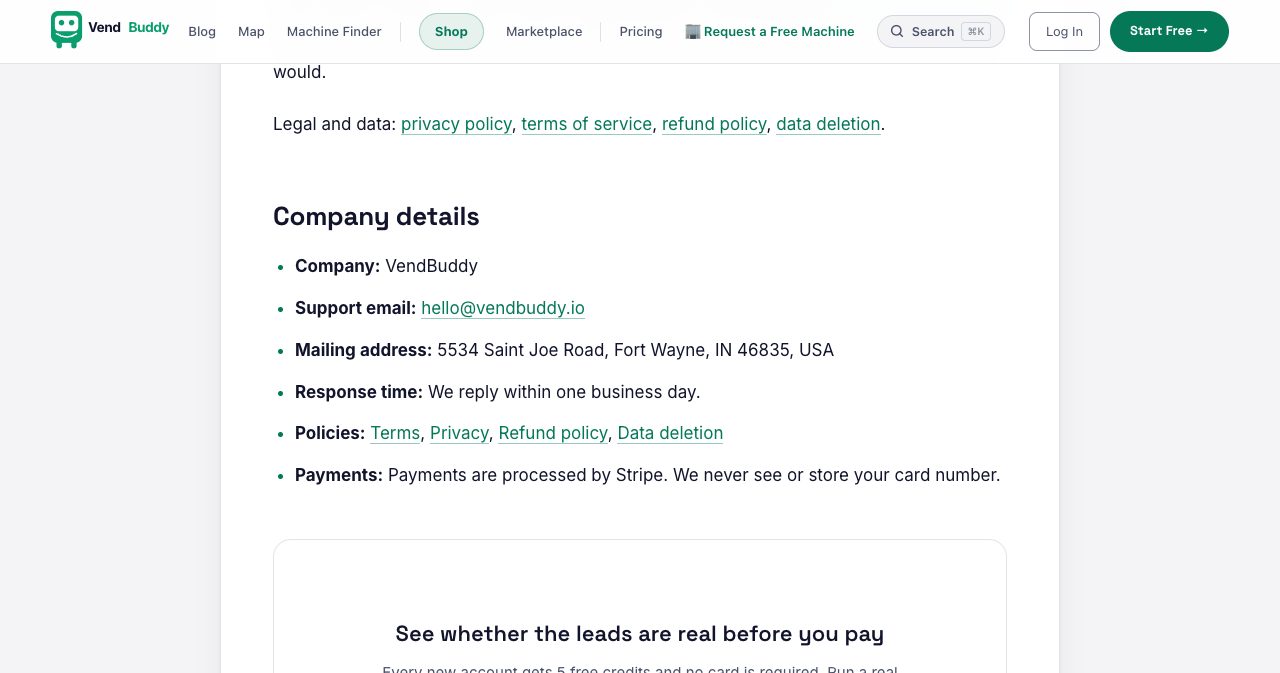Image resolution: width=1280 pixels, height=673 pixels.
Task: Select the Shop nav pill
Action: tap(451, 32)
